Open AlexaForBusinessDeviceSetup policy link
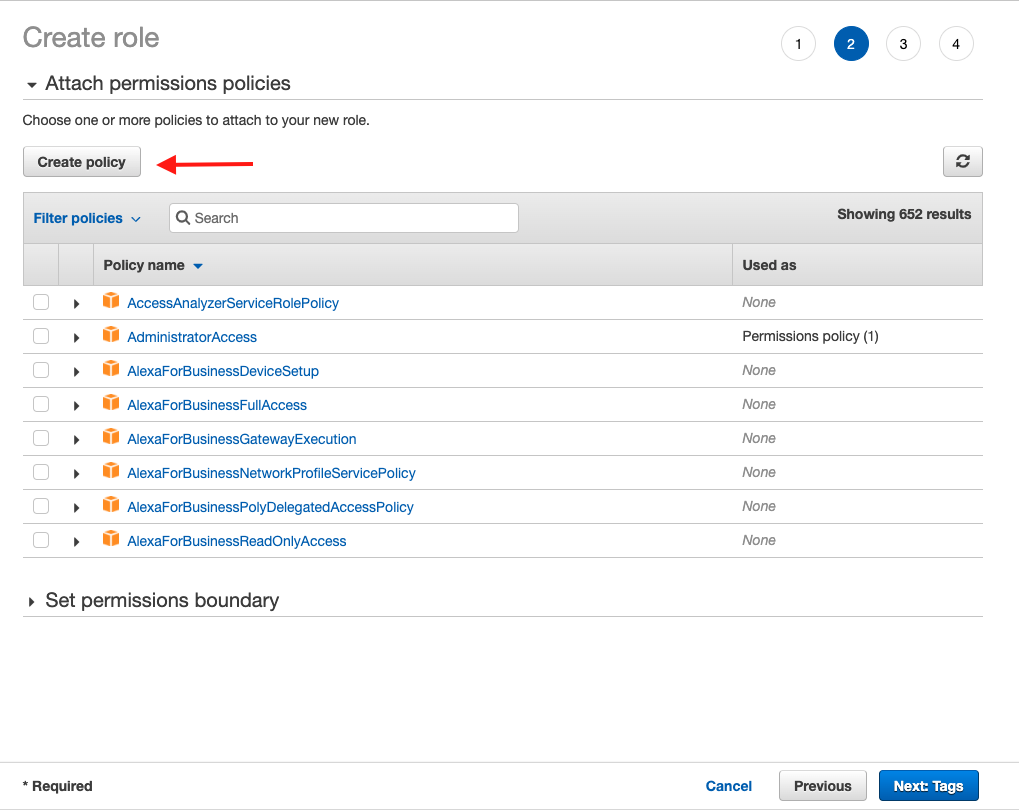Viewport: 1019px width, 810px height. [223, 371]
